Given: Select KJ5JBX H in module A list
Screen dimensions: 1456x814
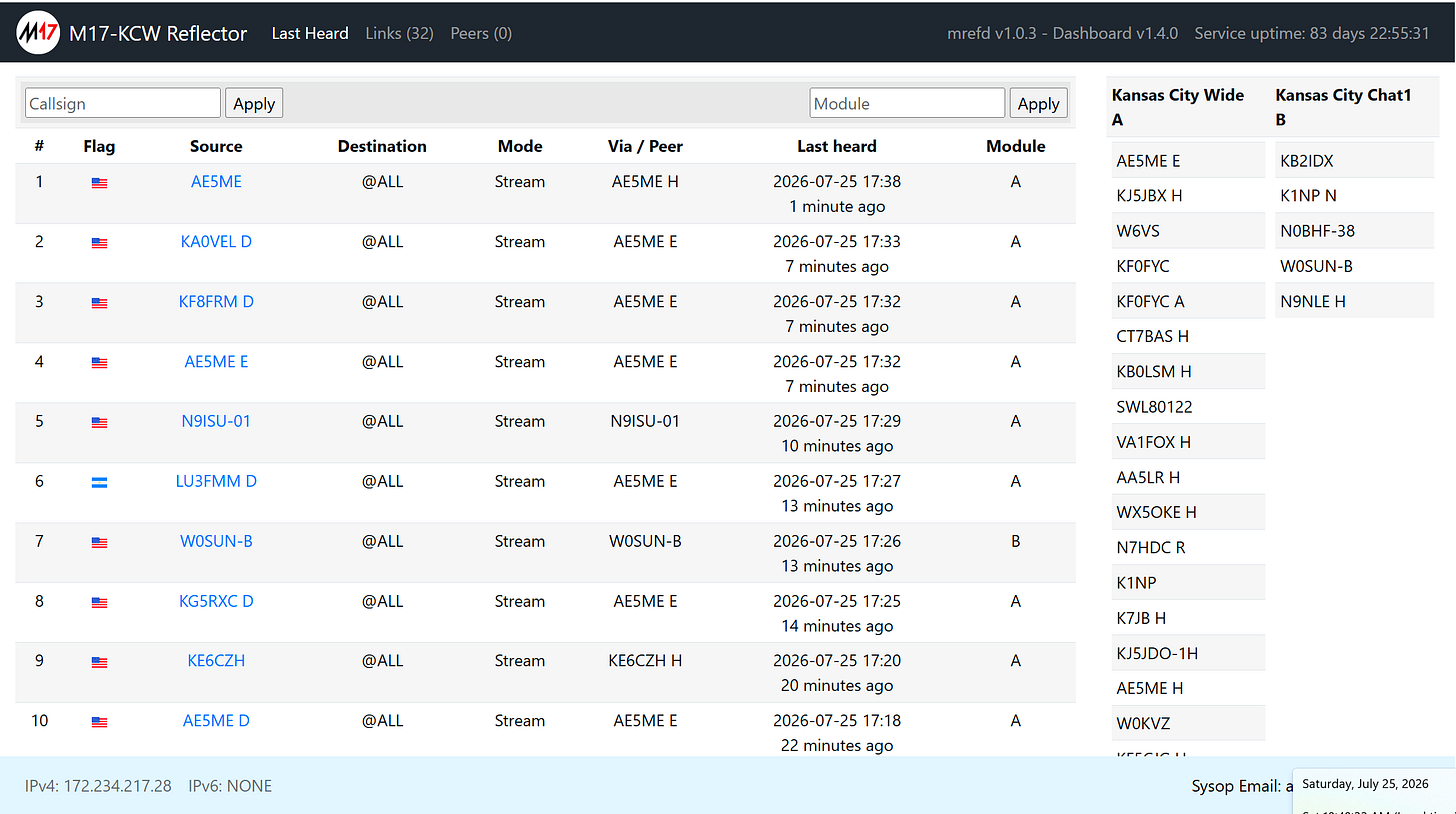Looking at the screenshot, I should [x=1188, y=196].
